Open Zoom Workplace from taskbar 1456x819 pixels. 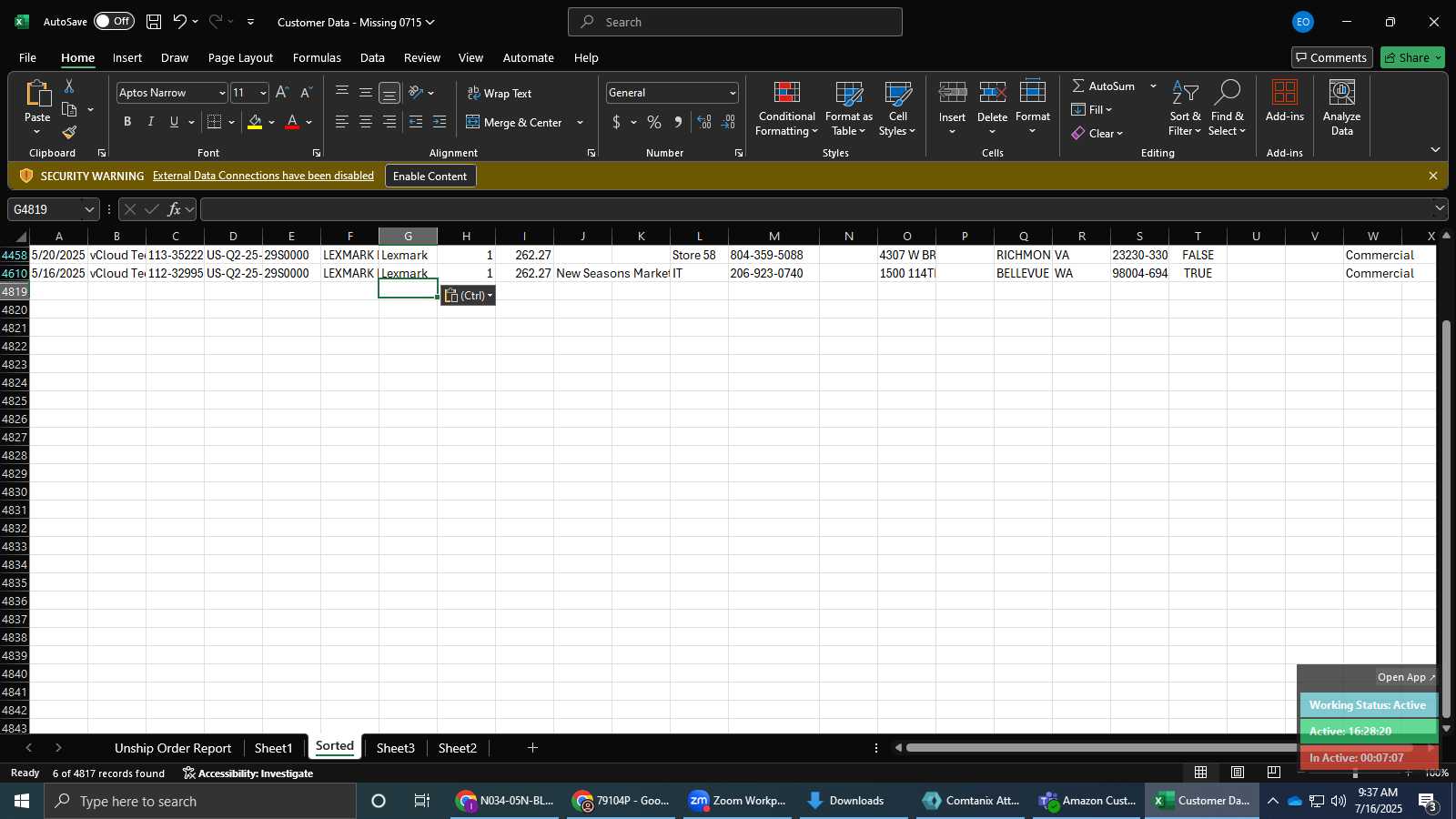738,801
